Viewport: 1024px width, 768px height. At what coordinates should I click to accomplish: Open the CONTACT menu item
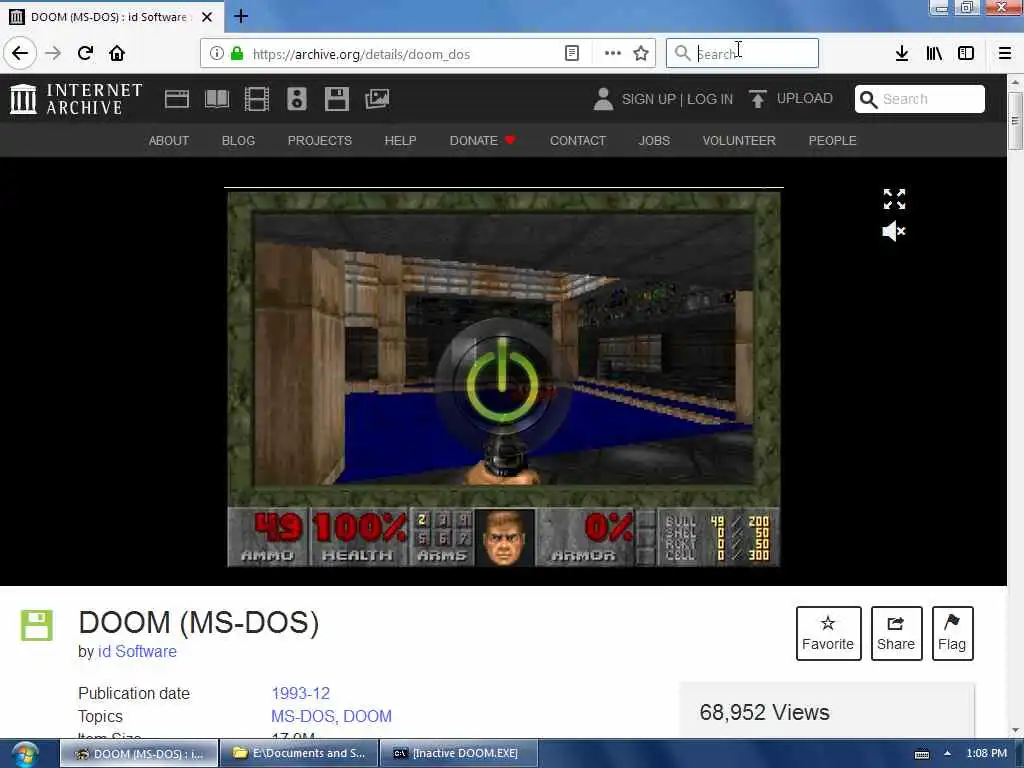tap(578, 140)
